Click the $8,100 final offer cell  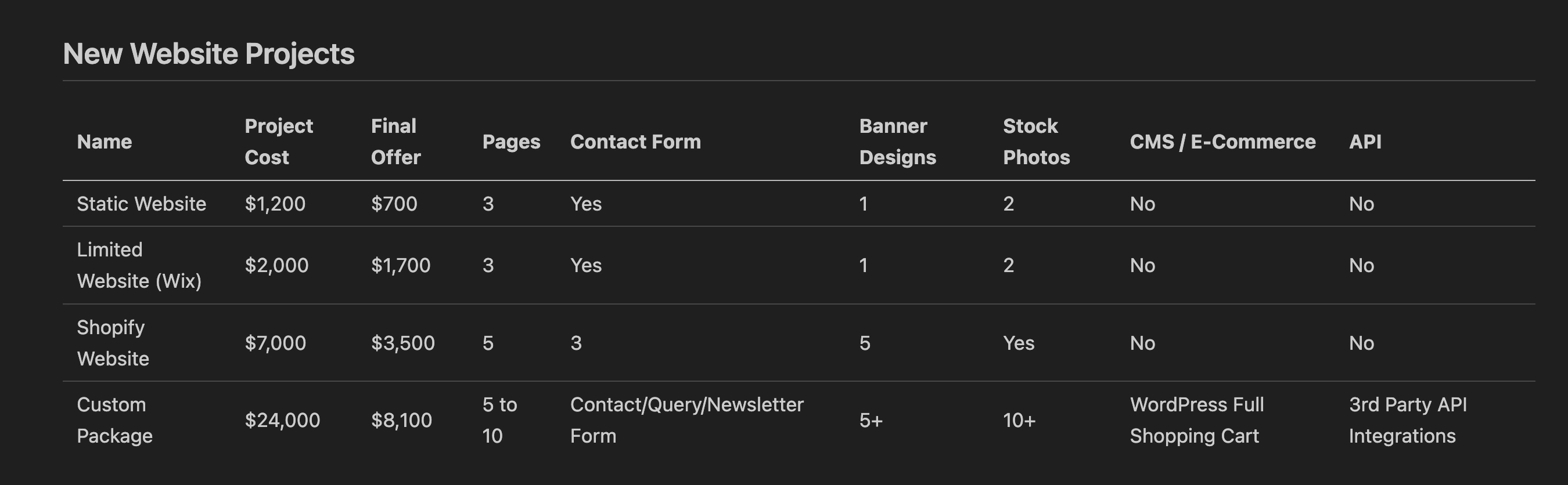click(x=401, y=420)
